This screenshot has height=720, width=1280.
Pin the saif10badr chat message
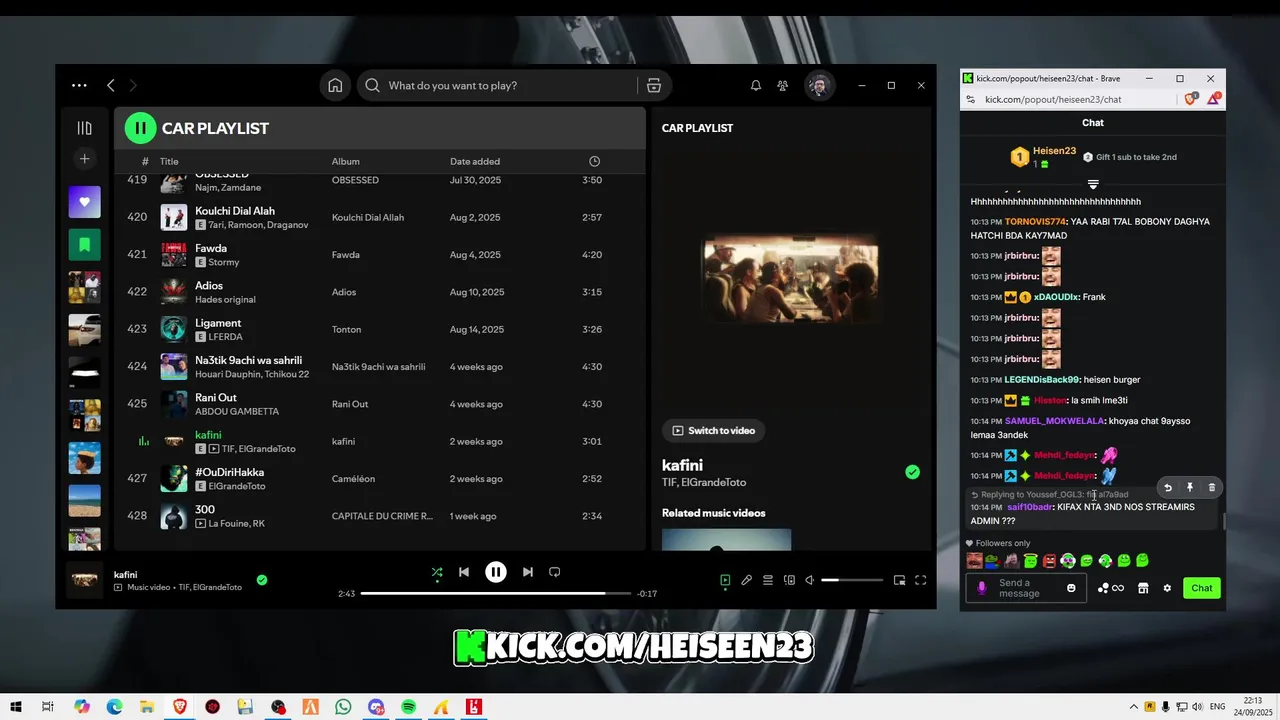click(1190, 488)
